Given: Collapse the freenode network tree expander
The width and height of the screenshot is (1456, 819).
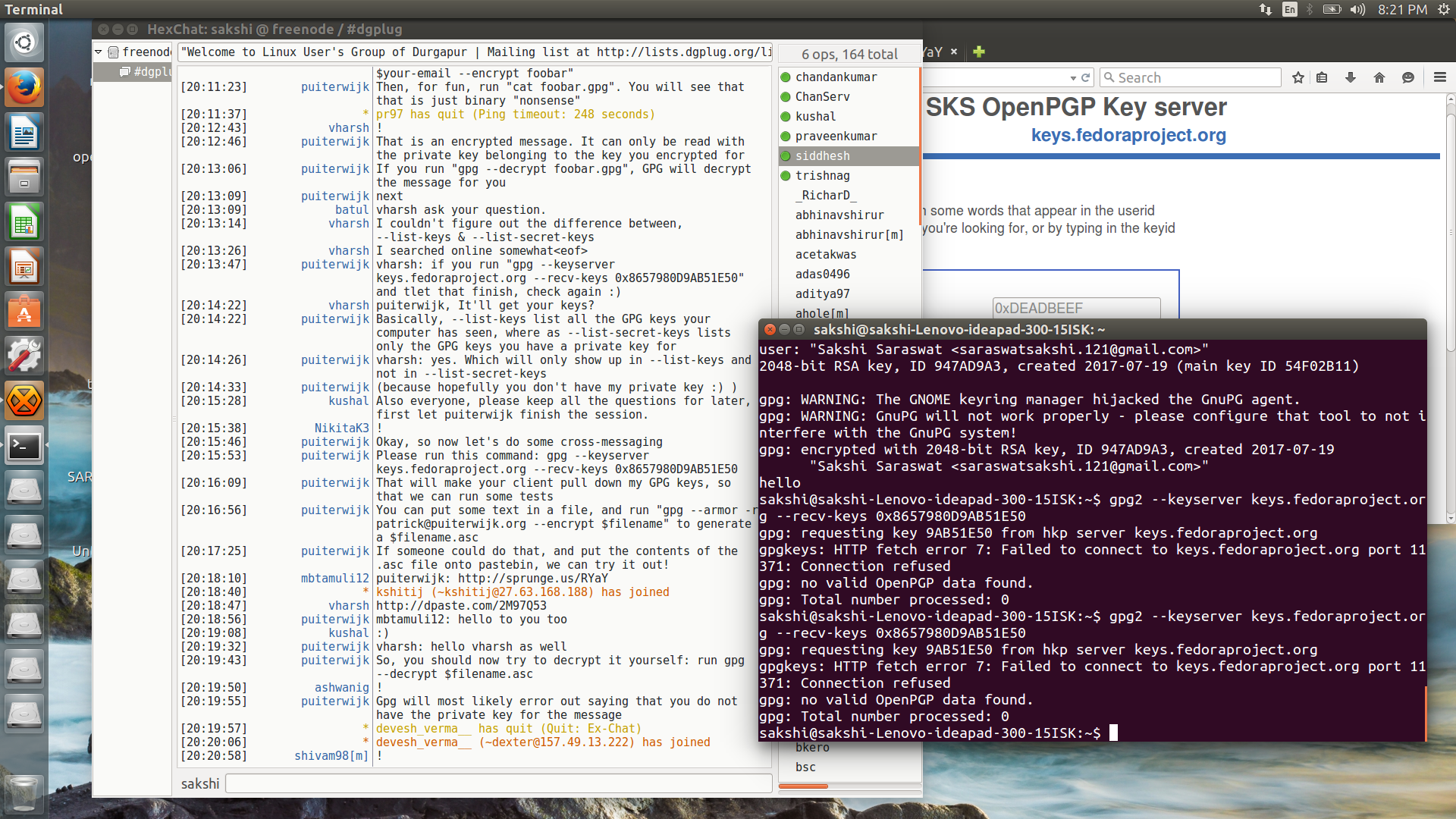Looking at the screenshot, I should [x=99, y=52].
